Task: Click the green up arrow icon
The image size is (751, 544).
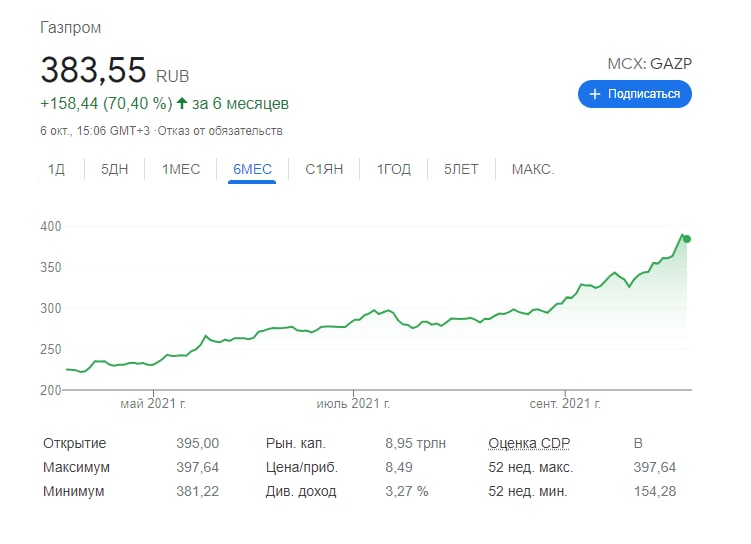Action: (182, 103)
